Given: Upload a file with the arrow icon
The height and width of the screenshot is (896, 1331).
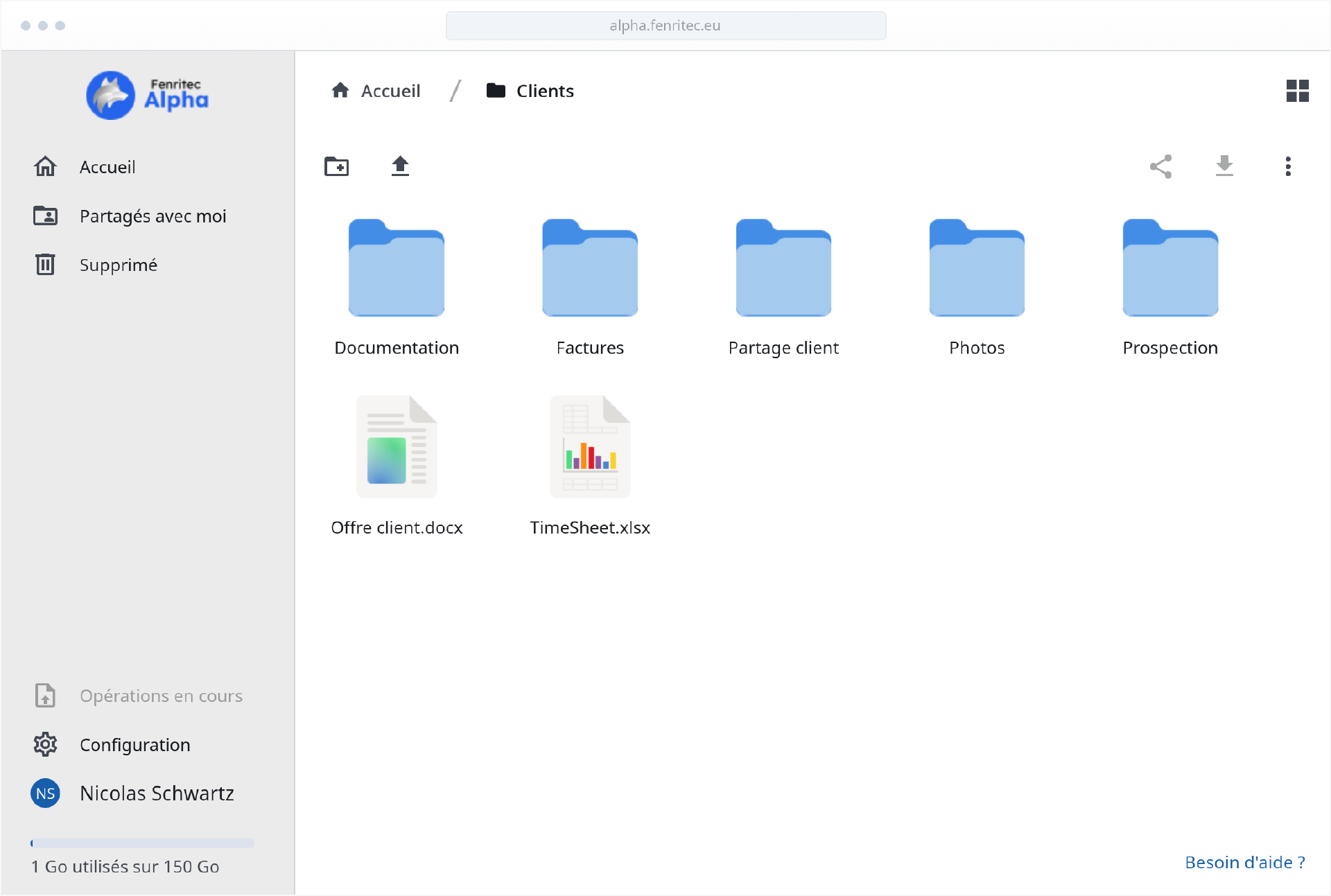Looking at the screenshot, I should (x=400, y=166).
